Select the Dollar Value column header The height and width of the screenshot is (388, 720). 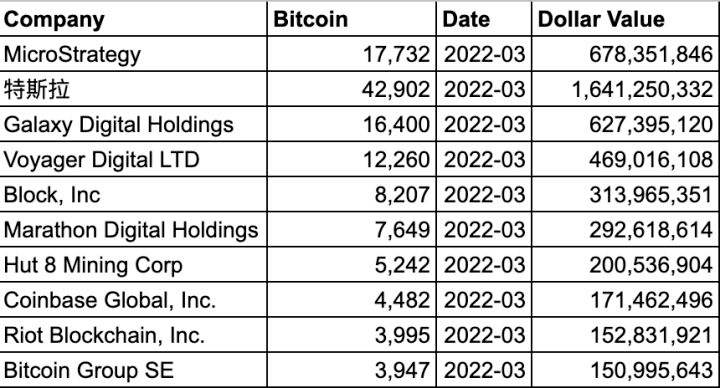click(x=625, y=18)
